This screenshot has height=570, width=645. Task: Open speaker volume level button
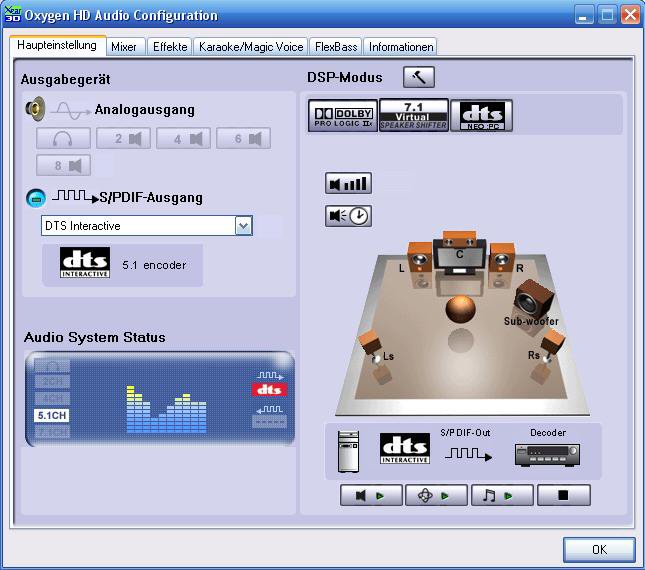pos(348,183)
